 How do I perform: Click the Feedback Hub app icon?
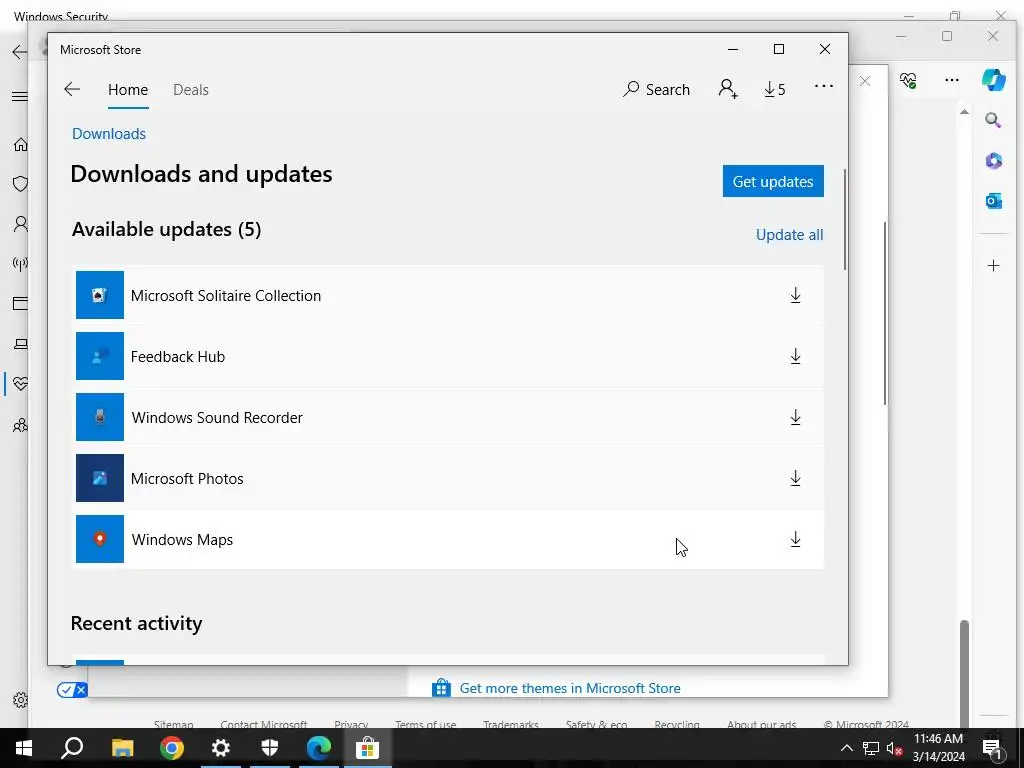99,356
